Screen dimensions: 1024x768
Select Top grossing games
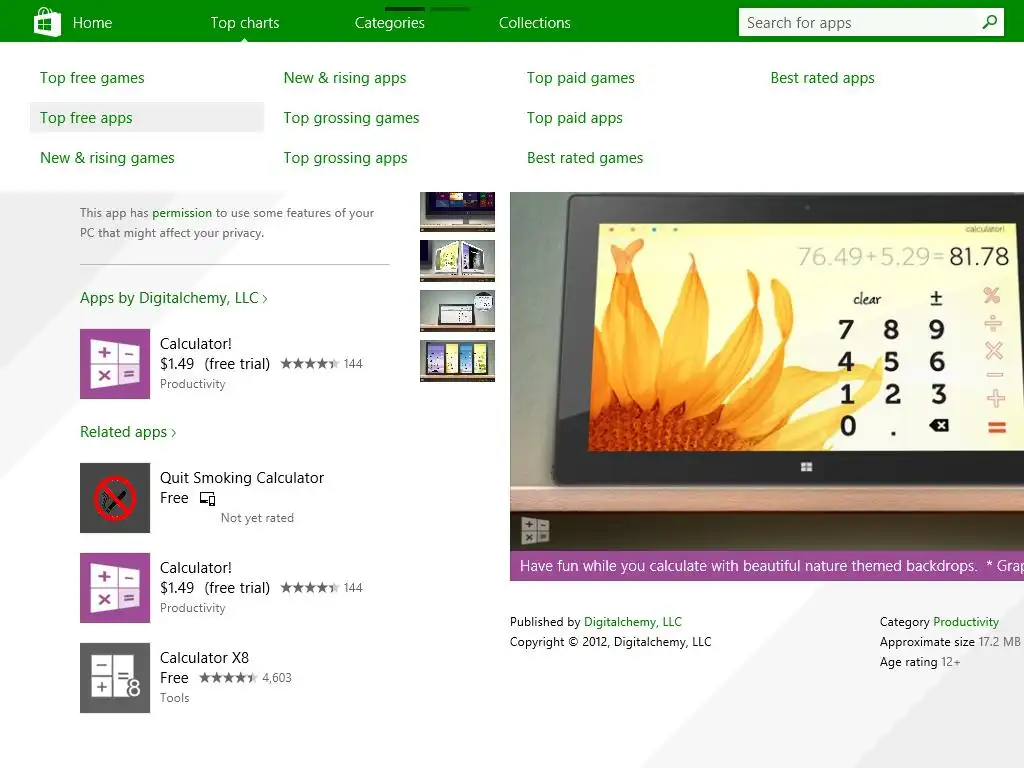[x=351, y=118]
